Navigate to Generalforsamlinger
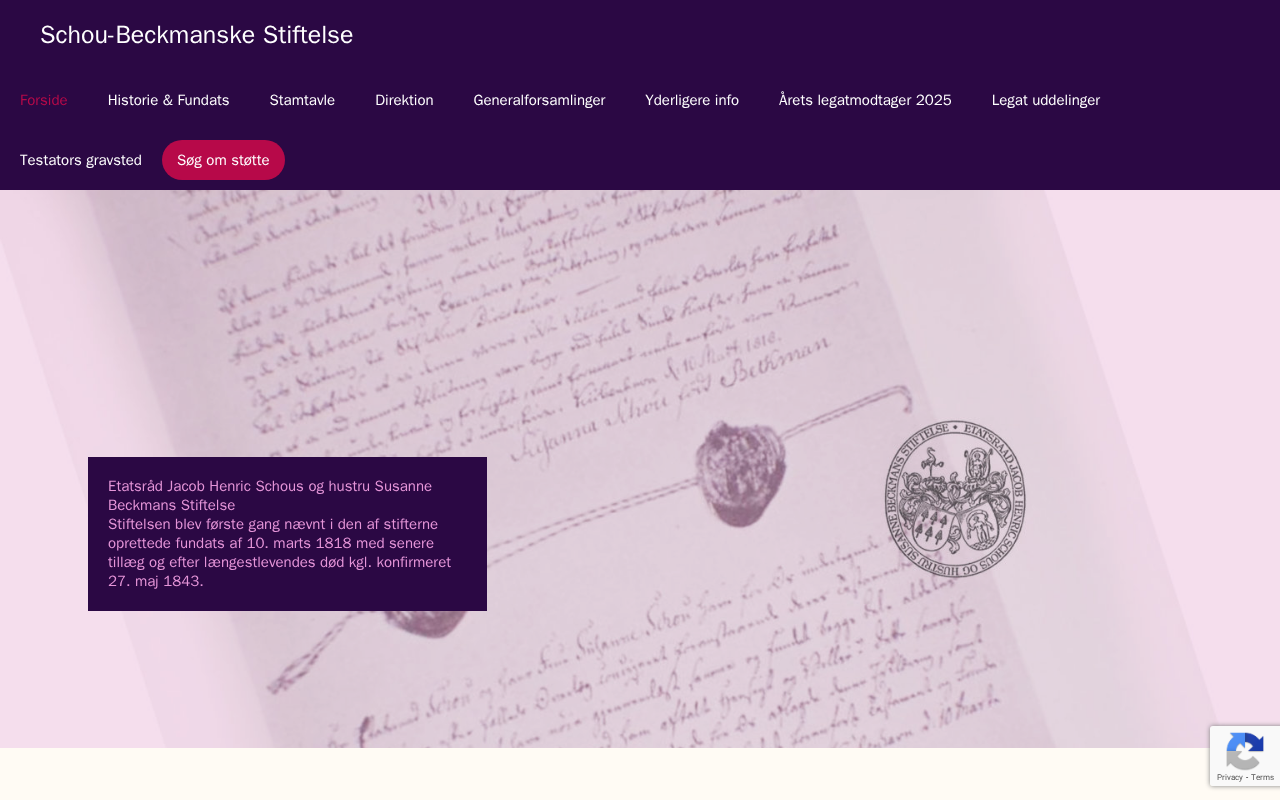Screen dimensions: 1280x800 tap(539, 100)
